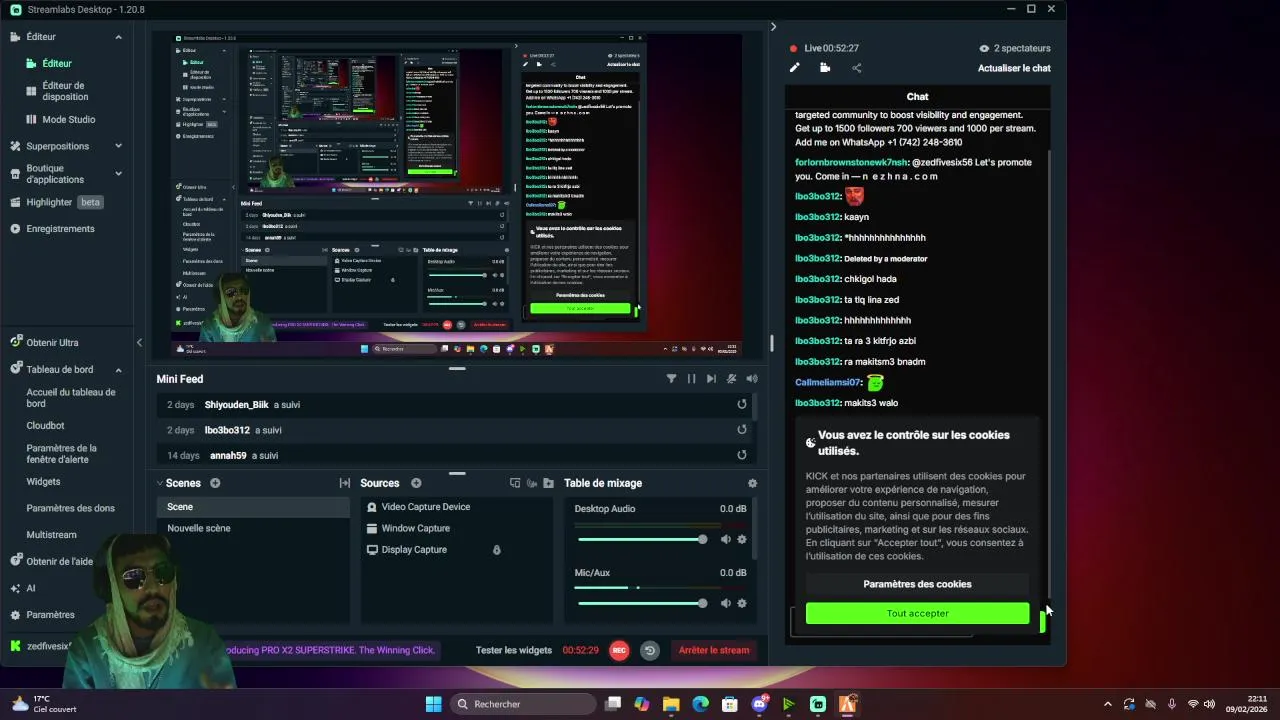Open source projector icon in Sources header

tap(515, 483)
